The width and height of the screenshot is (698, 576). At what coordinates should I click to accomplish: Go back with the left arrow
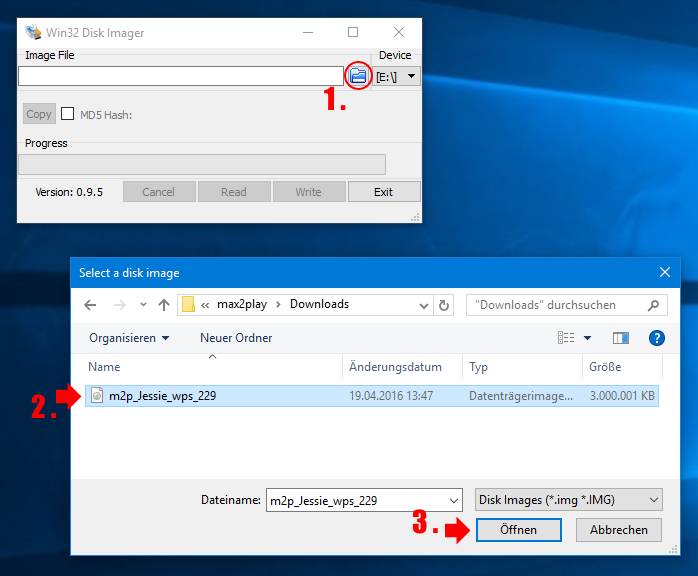pyautogui.click(x=90, y=305)
